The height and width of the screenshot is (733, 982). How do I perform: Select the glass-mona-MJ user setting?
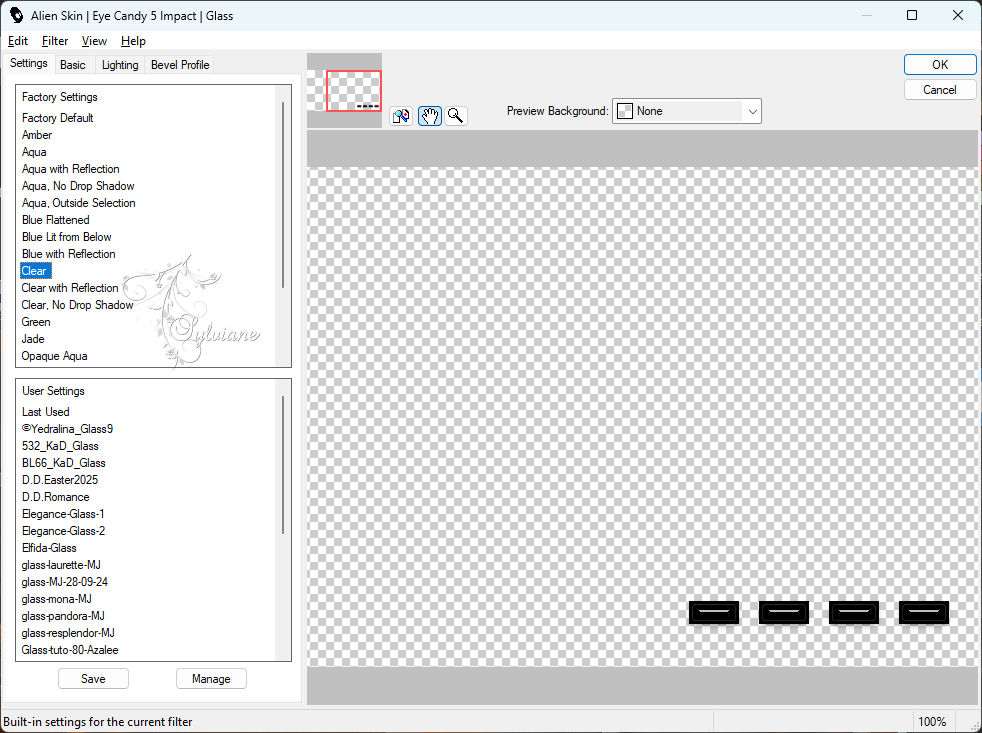56,598
